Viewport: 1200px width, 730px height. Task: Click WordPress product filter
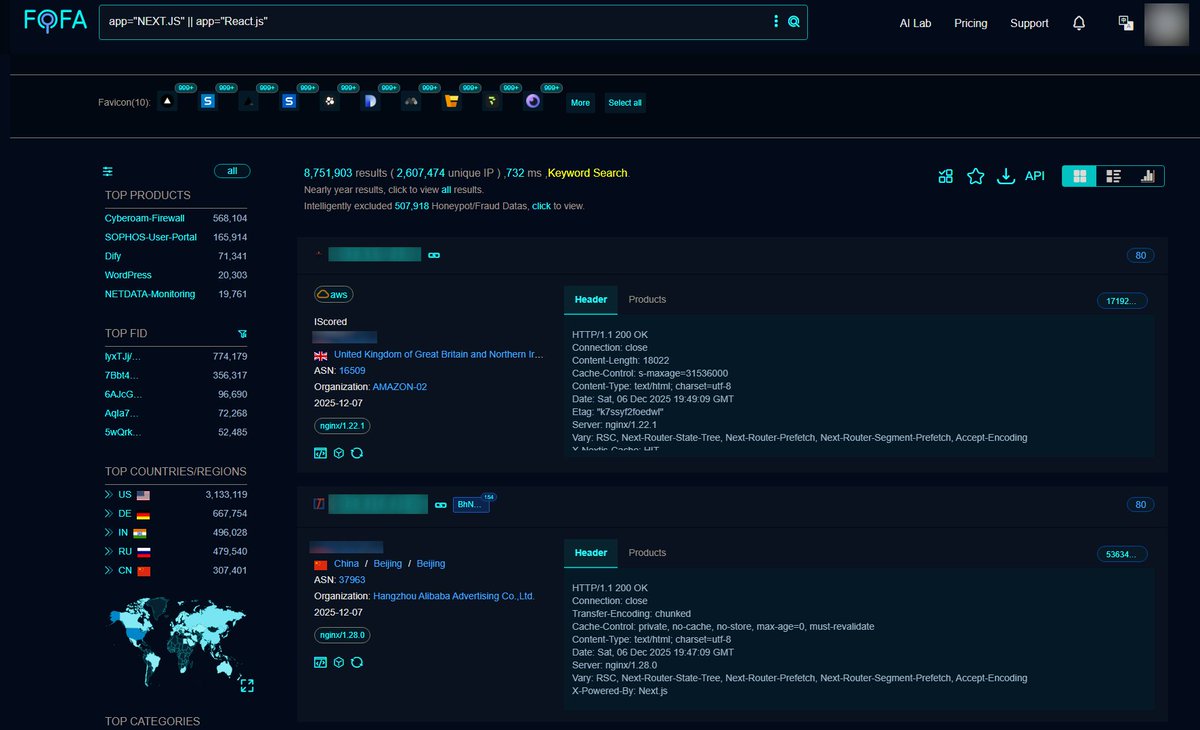pos(128,275)
